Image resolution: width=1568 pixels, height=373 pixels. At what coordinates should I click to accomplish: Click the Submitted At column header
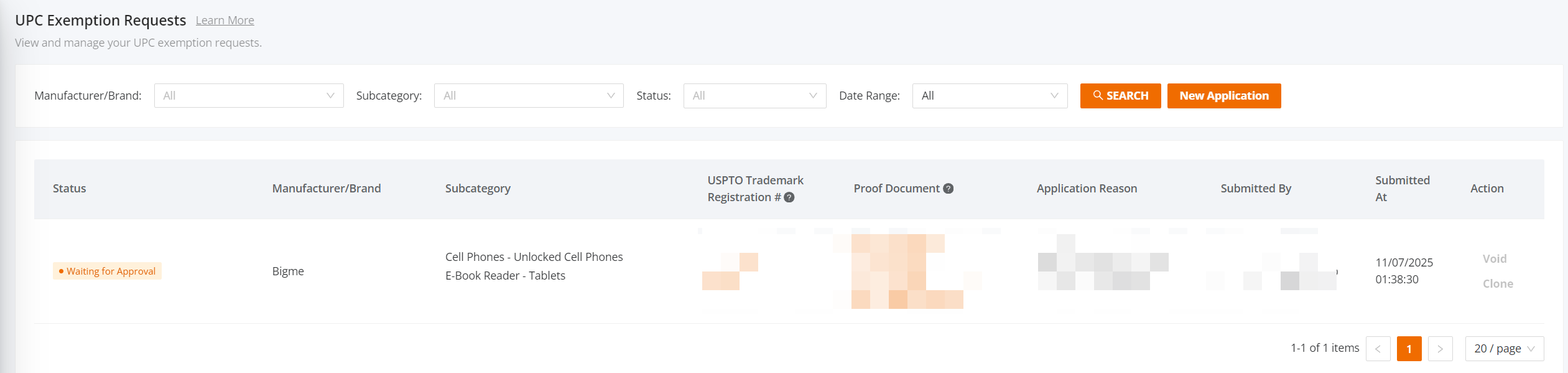point(1402,189)
